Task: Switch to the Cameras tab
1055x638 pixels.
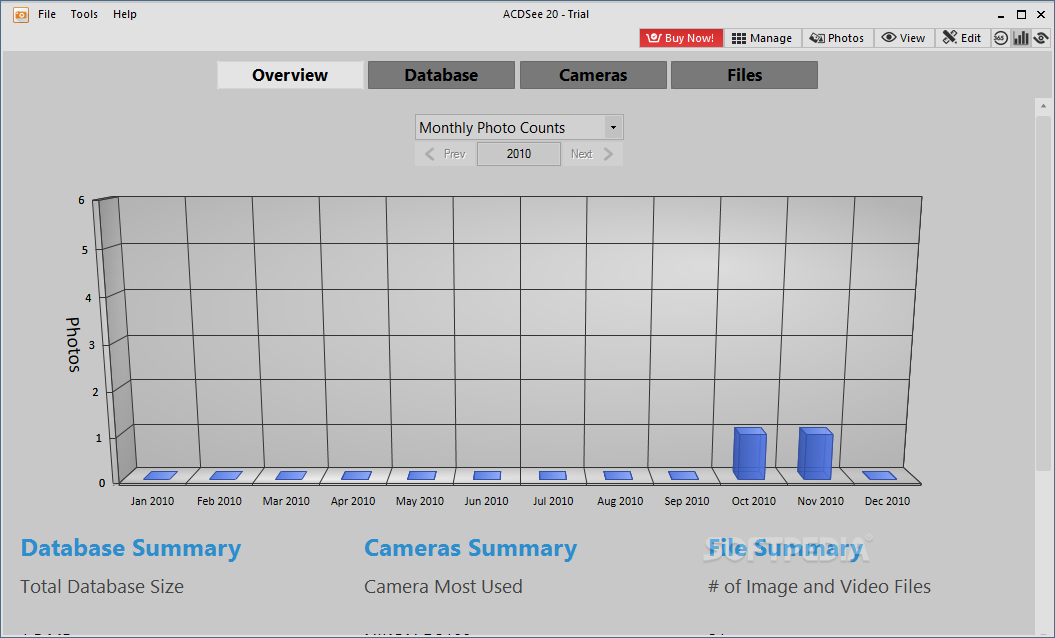Action: pyautogui.click(x=593, y=75)
